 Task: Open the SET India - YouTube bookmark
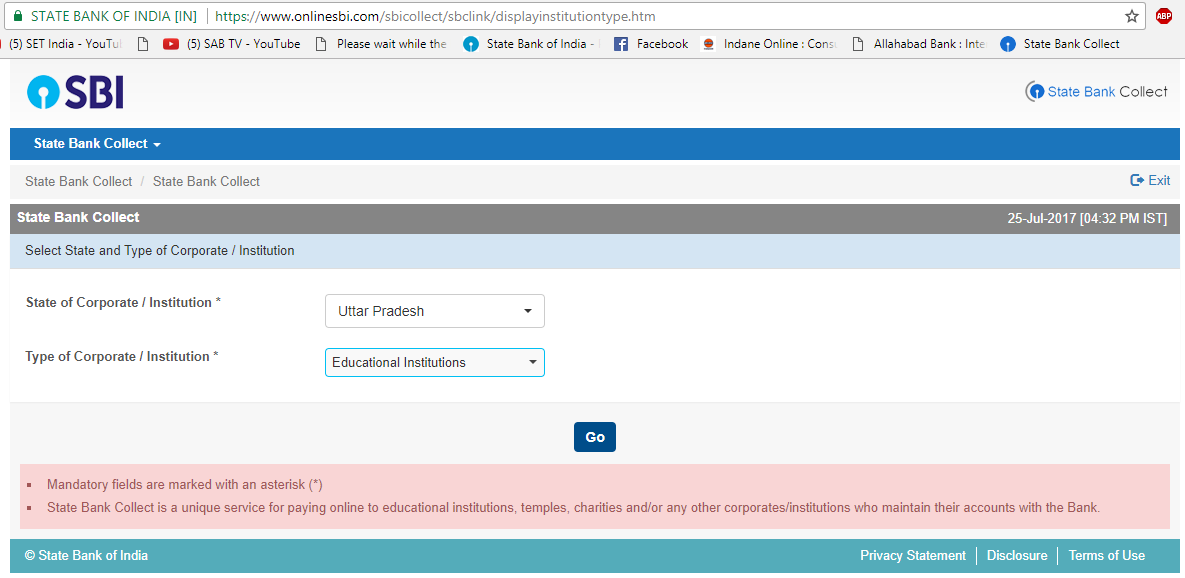[x=62, y=44]
